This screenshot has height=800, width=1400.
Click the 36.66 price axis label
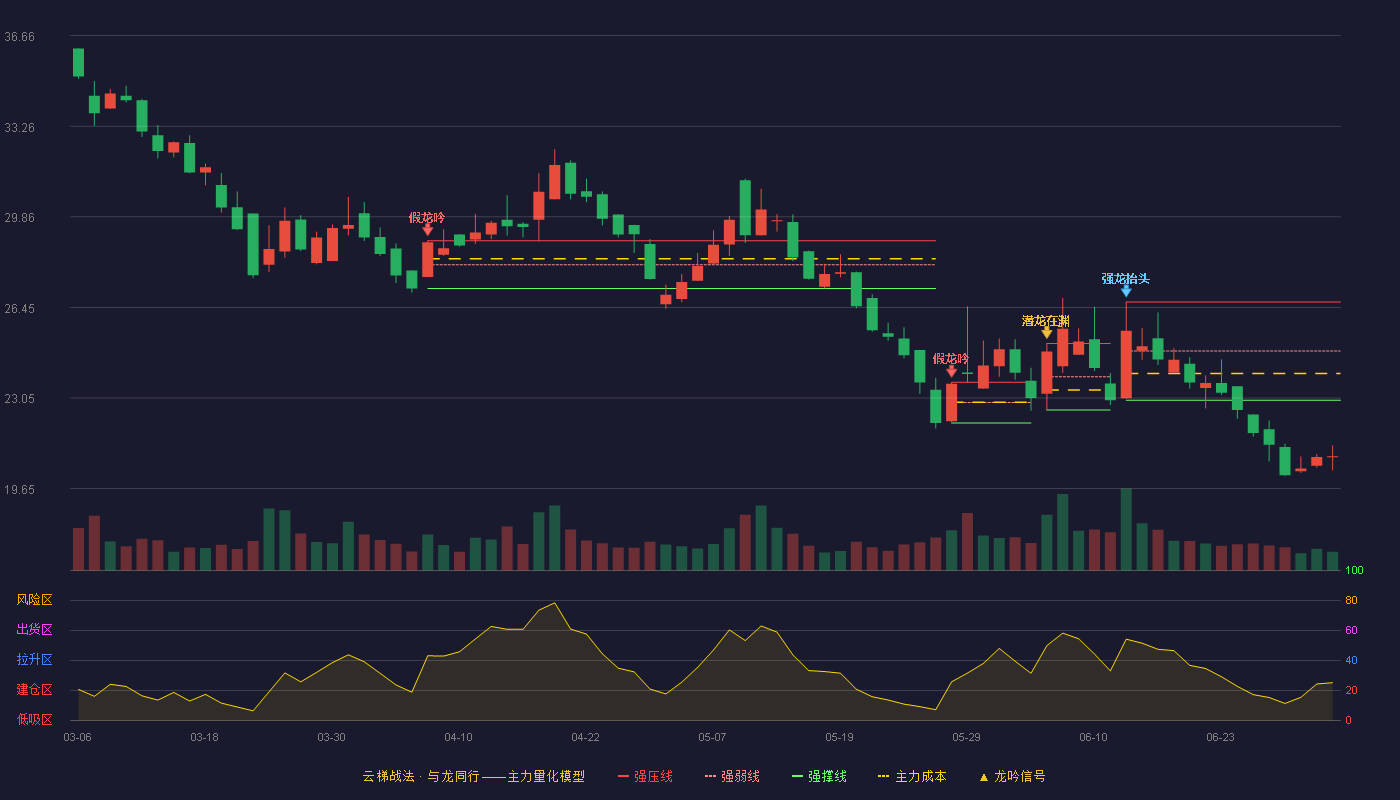20,37
